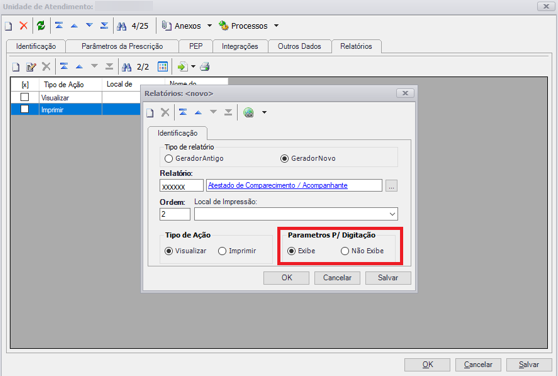Screen dimensions: 558x376
Task: Go to next row in grid toolbar
Action: coord(94,66)
